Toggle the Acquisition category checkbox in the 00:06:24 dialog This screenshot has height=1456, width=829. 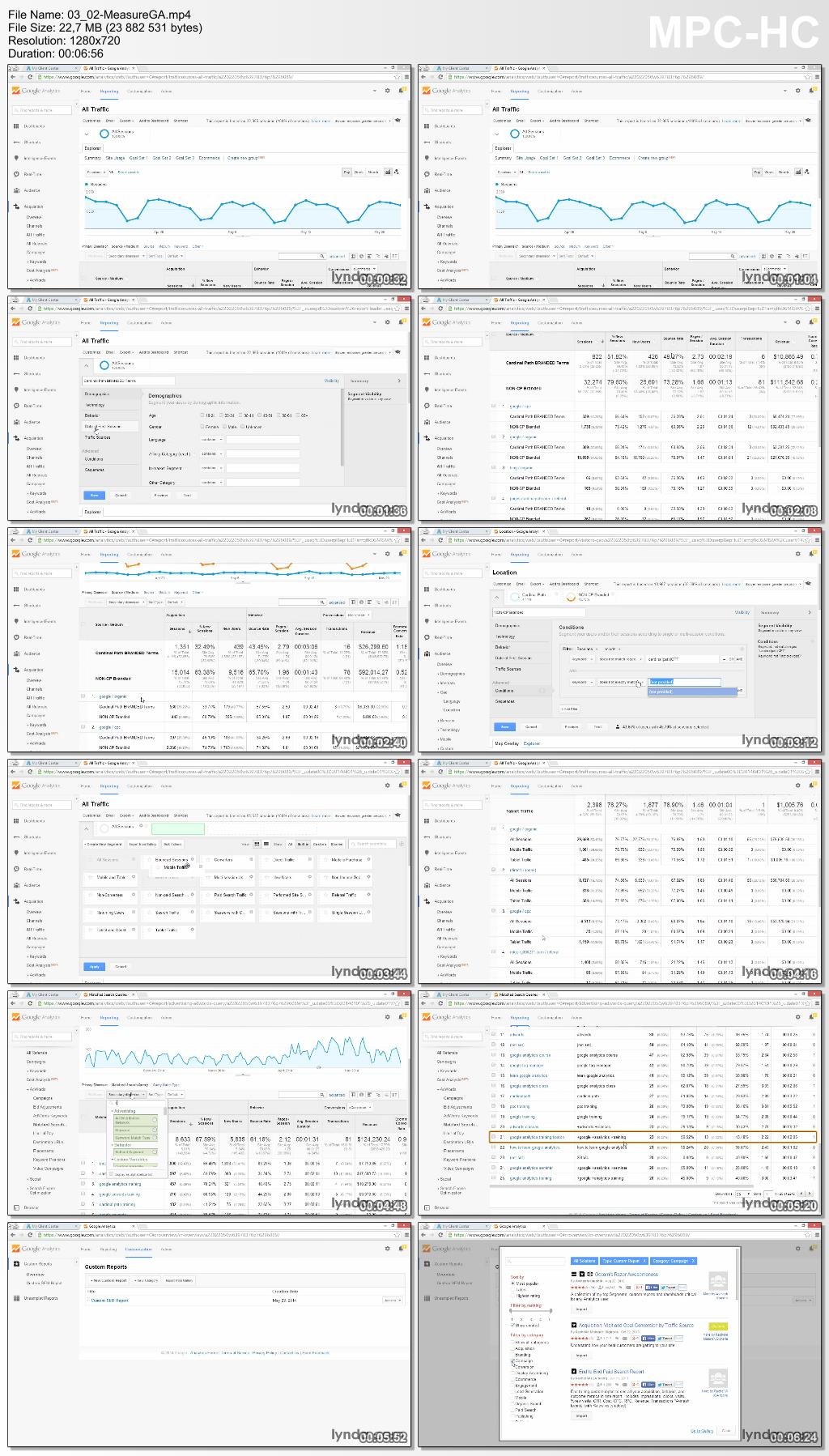pyautogui.click(x=512, y=1348)
